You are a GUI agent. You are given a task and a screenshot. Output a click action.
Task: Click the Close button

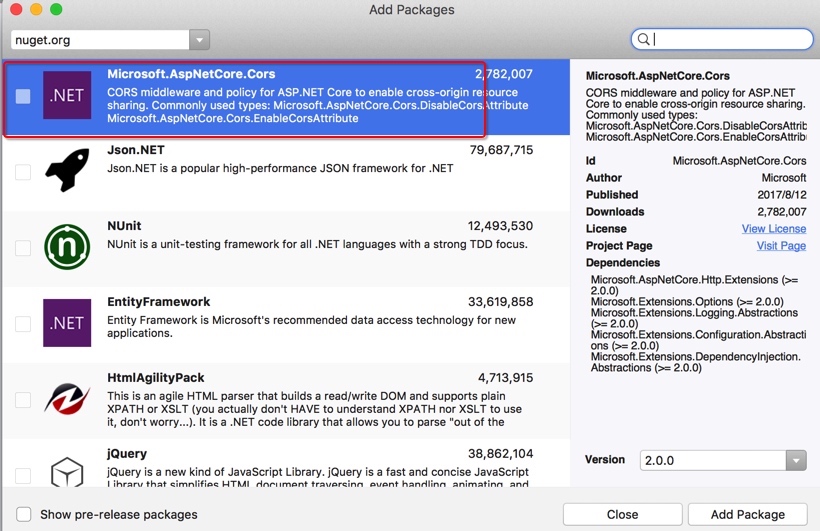click(x=622, y=514)
